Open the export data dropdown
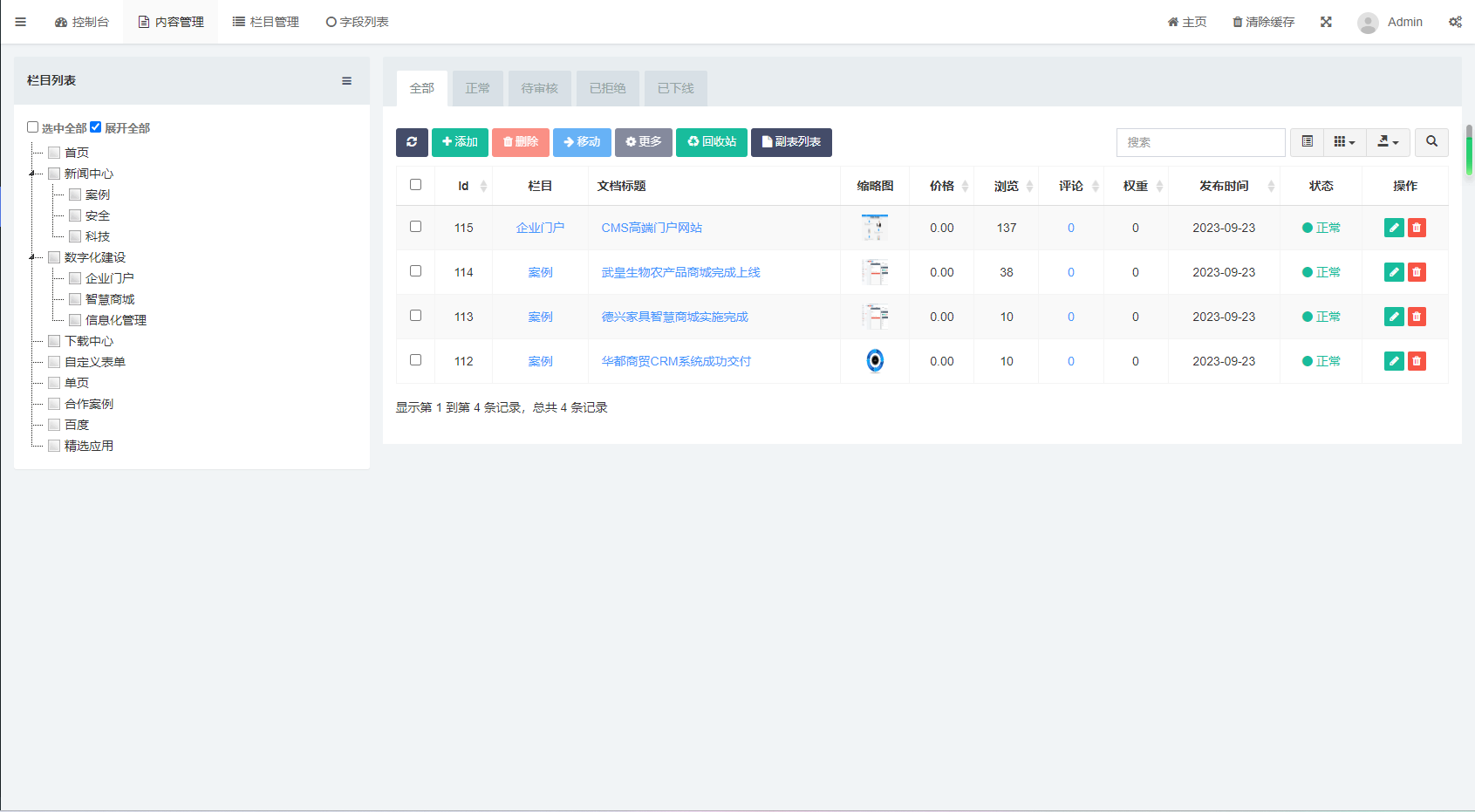 pos(1387,142)
